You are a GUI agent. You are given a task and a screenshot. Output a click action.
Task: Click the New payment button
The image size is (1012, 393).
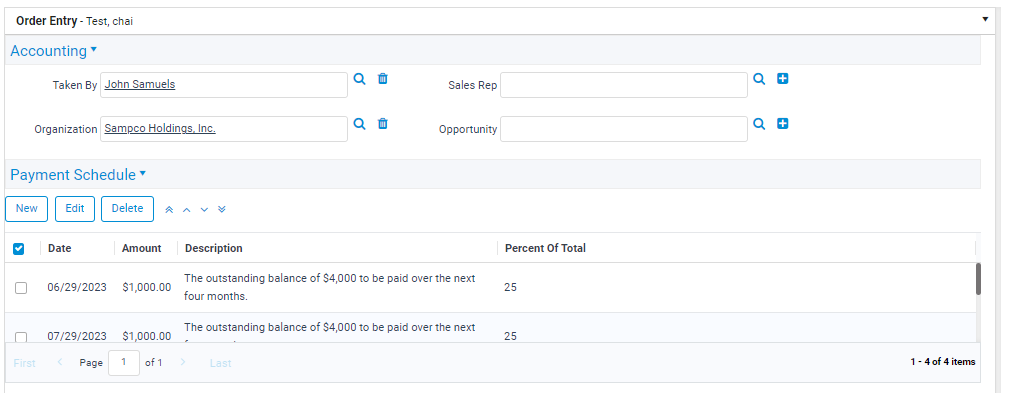click(x=26, y=208)
